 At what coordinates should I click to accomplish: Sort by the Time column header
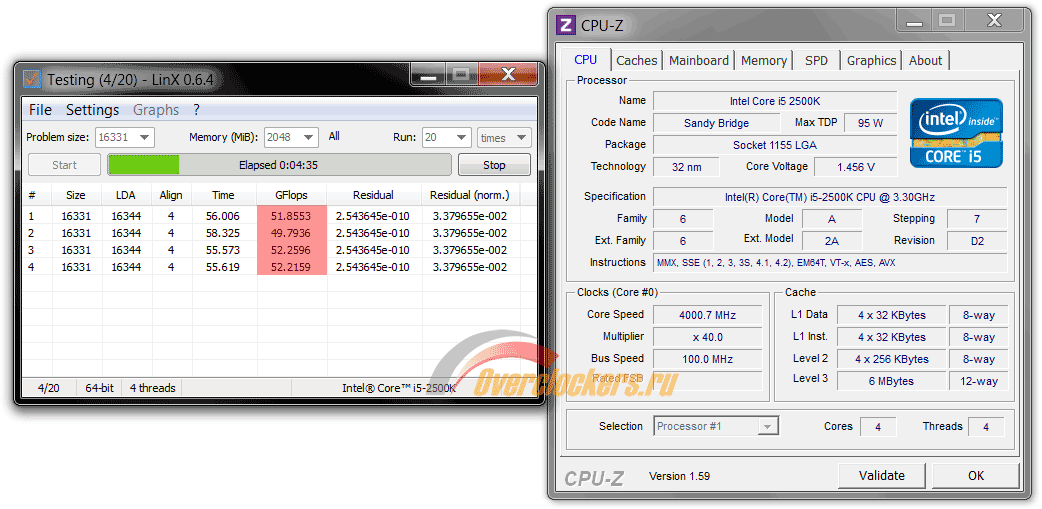click(x=223, y=195)
